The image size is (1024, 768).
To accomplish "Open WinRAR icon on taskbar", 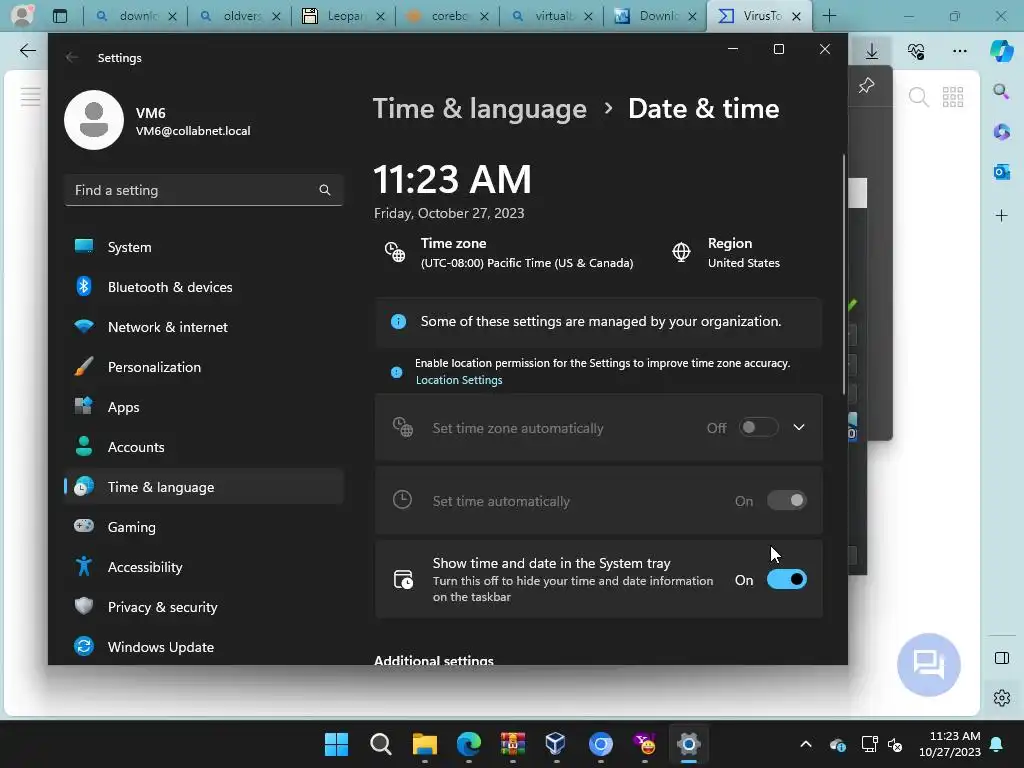I will coord(513,744).
